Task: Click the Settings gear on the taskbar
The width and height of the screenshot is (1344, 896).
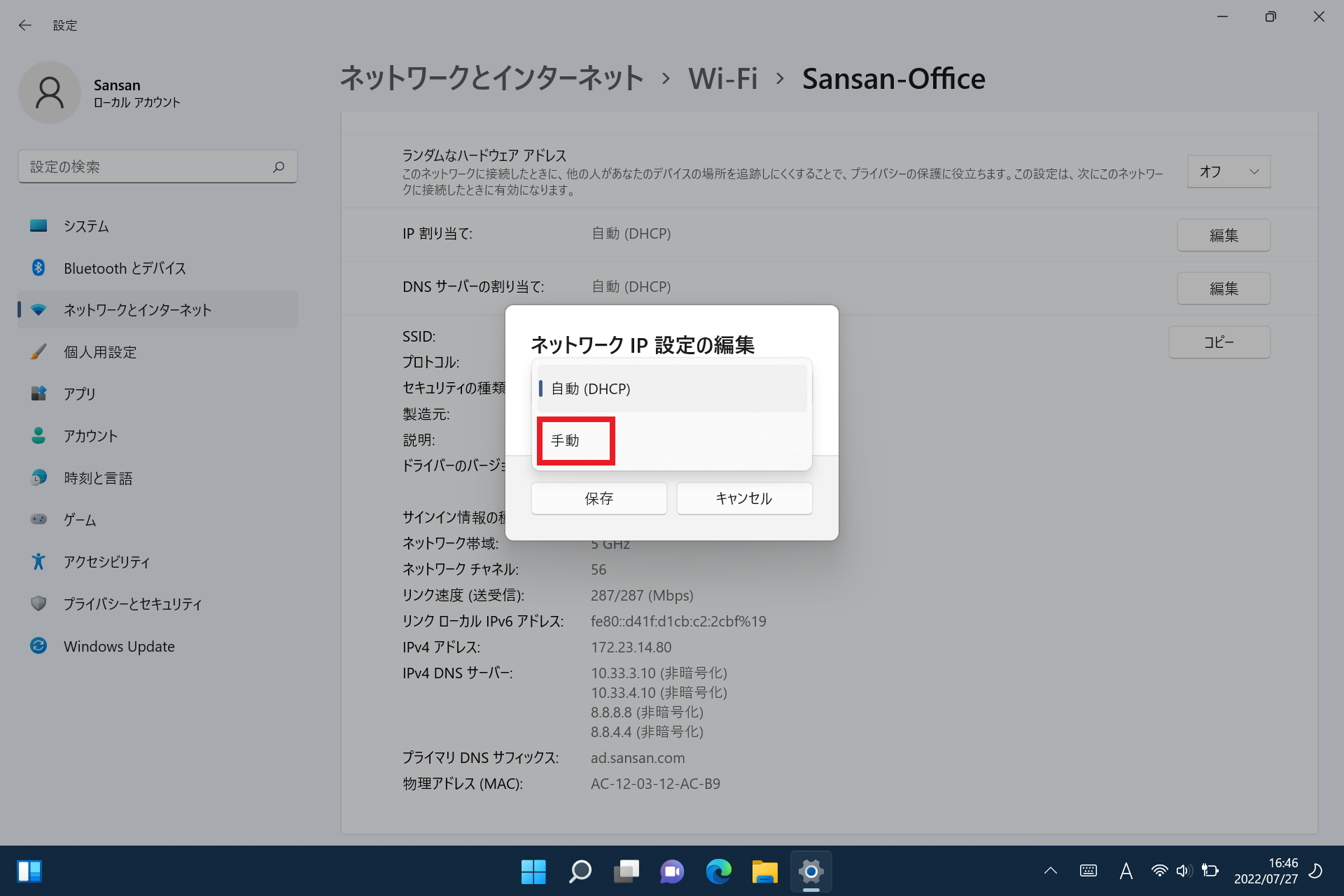Action: [811, 871]
